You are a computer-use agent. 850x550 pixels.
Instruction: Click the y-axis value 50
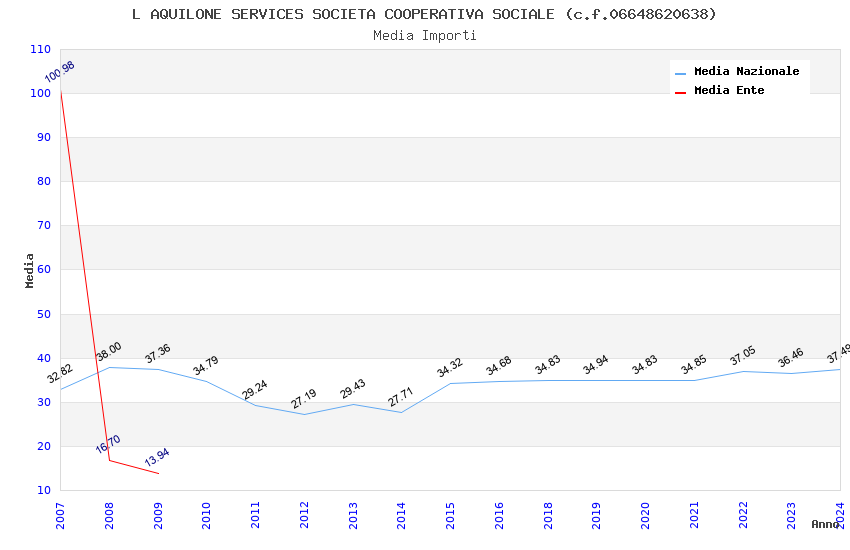(x=44, y=314)
